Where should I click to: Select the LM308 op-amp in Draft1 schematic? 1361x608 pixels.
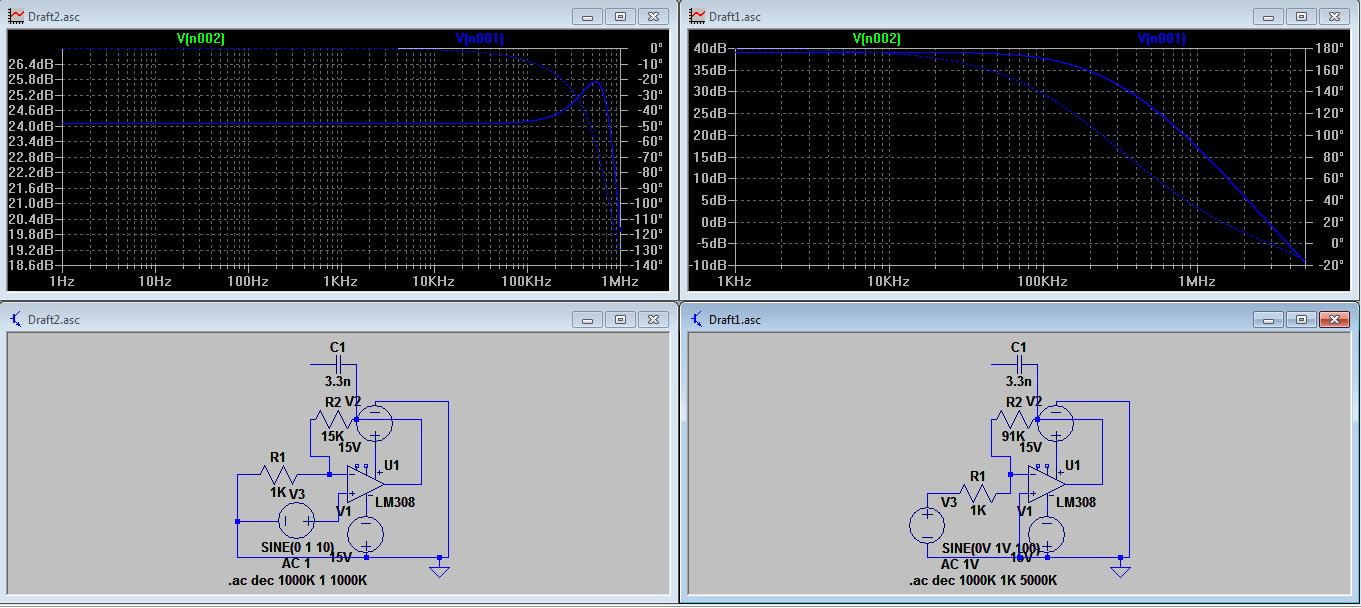click(x=1043, y=484)
